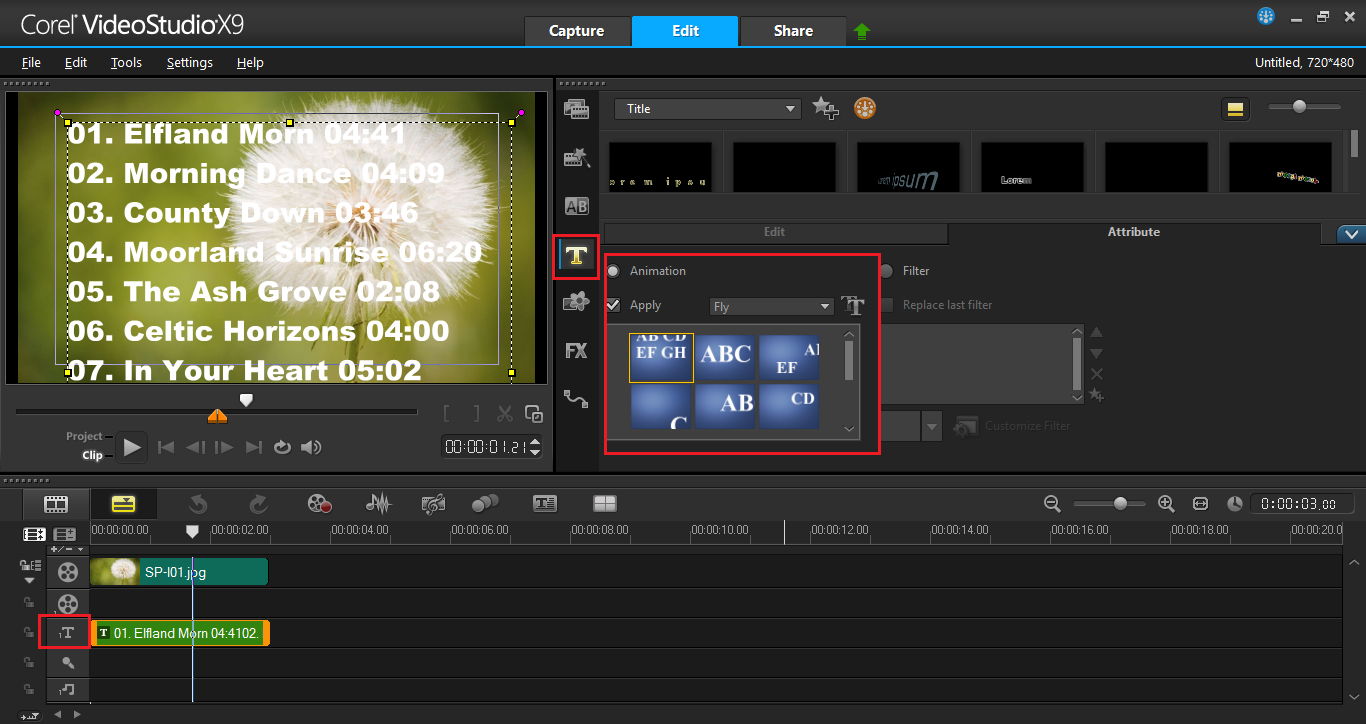Open the Path library icon
1366x724 pixels.
576,398
